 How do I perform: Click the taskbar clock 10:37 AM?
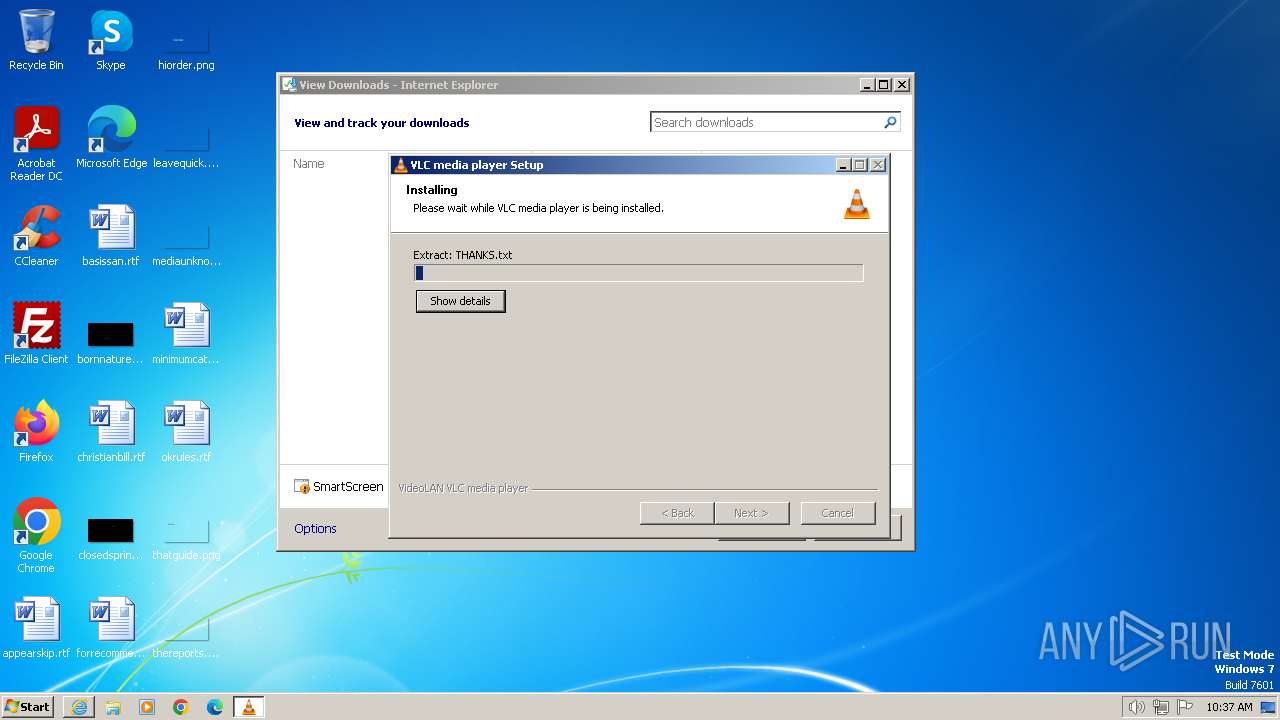pos(1229,707)
